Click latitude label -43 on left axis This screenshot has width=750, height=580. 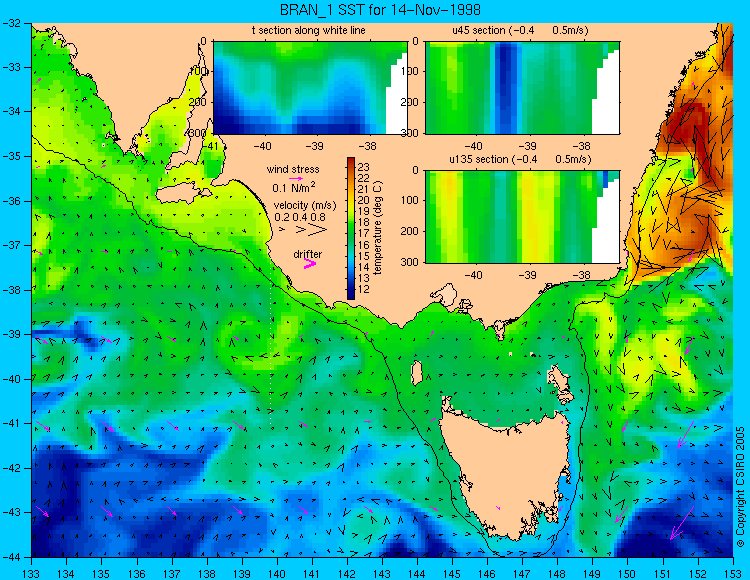12,512
